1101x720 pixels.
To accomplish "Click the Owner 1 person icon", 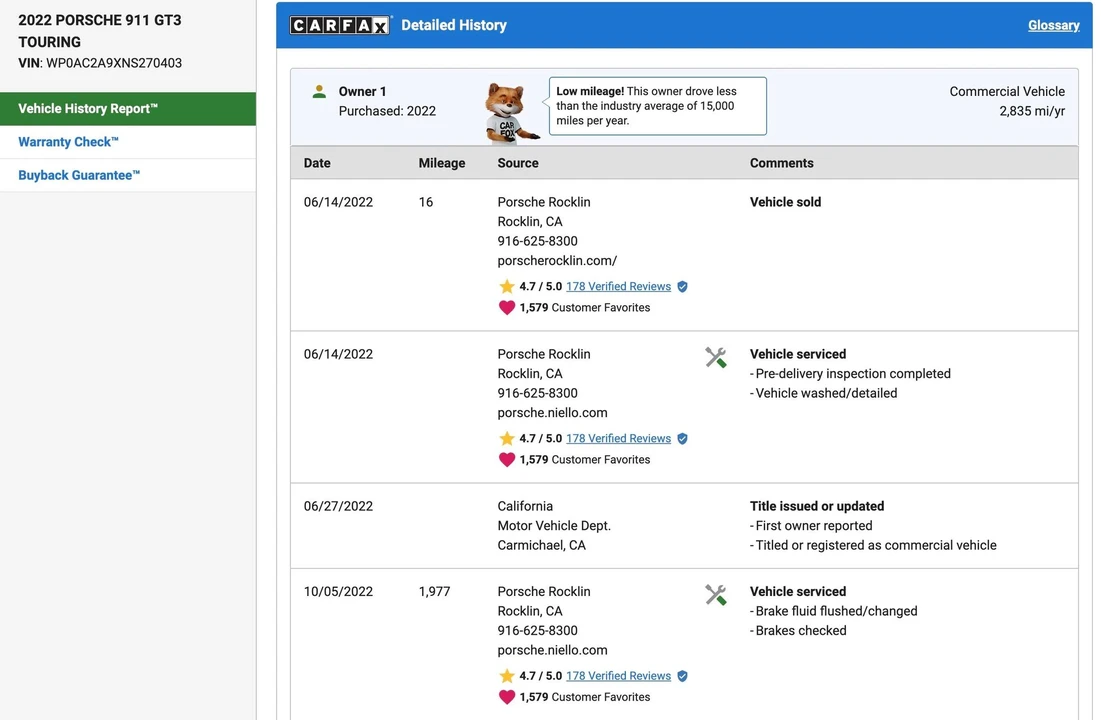I will 319,91.
